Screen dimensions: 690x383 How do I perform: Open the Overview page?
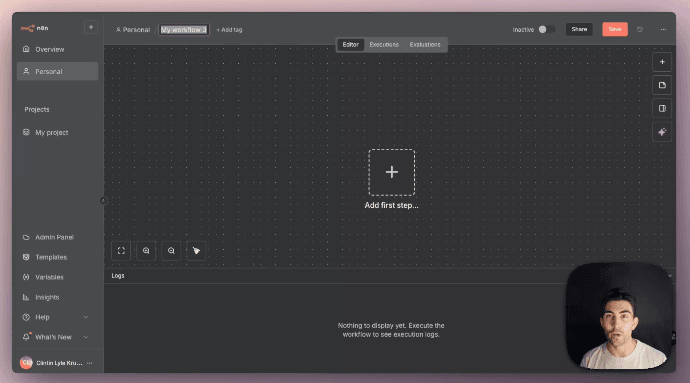pyautogui.click(x=57, y=49)
